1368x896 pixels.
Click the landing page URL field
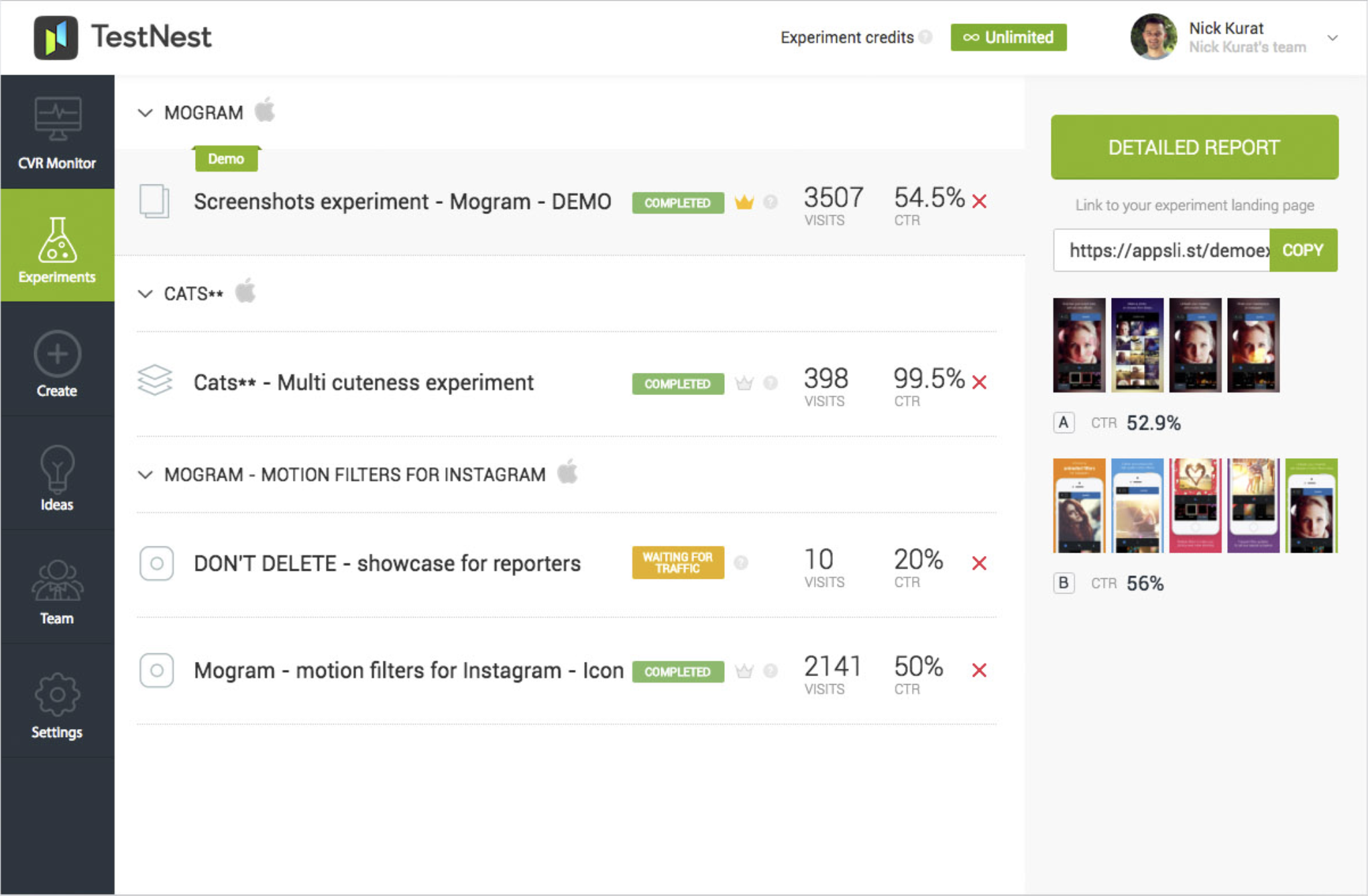pyautogui.click(x=1161, y=250)
